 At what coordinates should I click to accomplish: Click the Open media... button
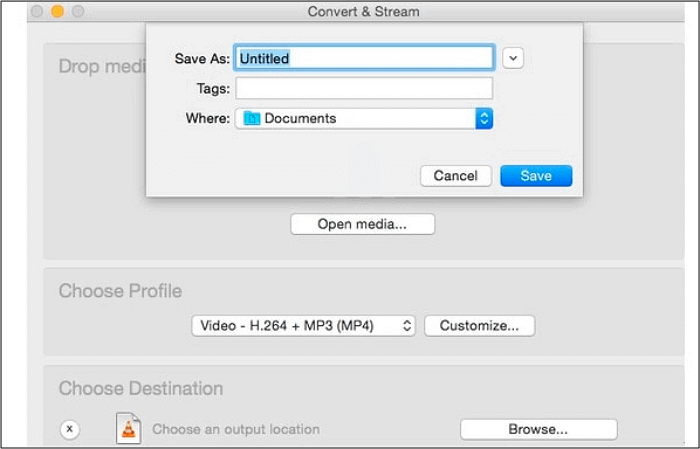pyautogui.click(x=362, y=224)
